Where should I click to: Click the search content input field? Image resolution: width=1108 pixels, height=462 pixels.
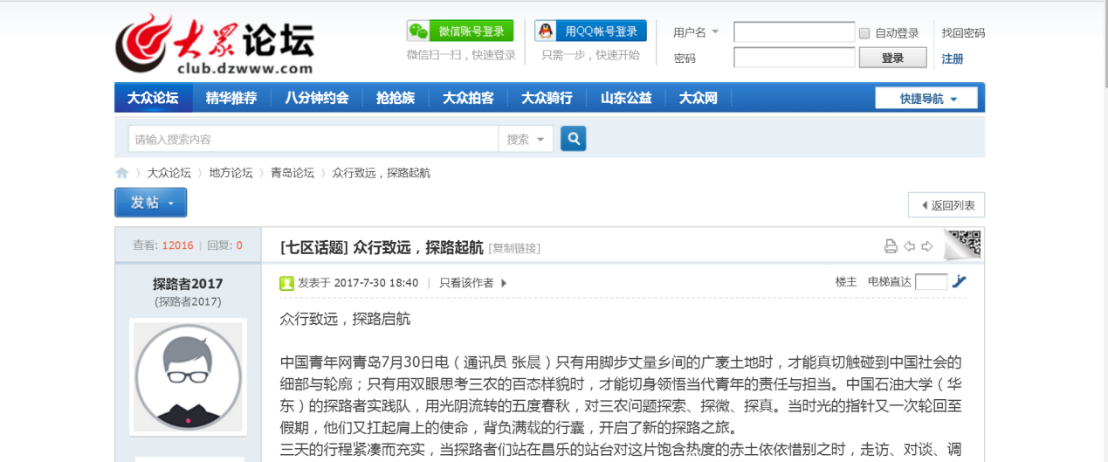[312, 139]
